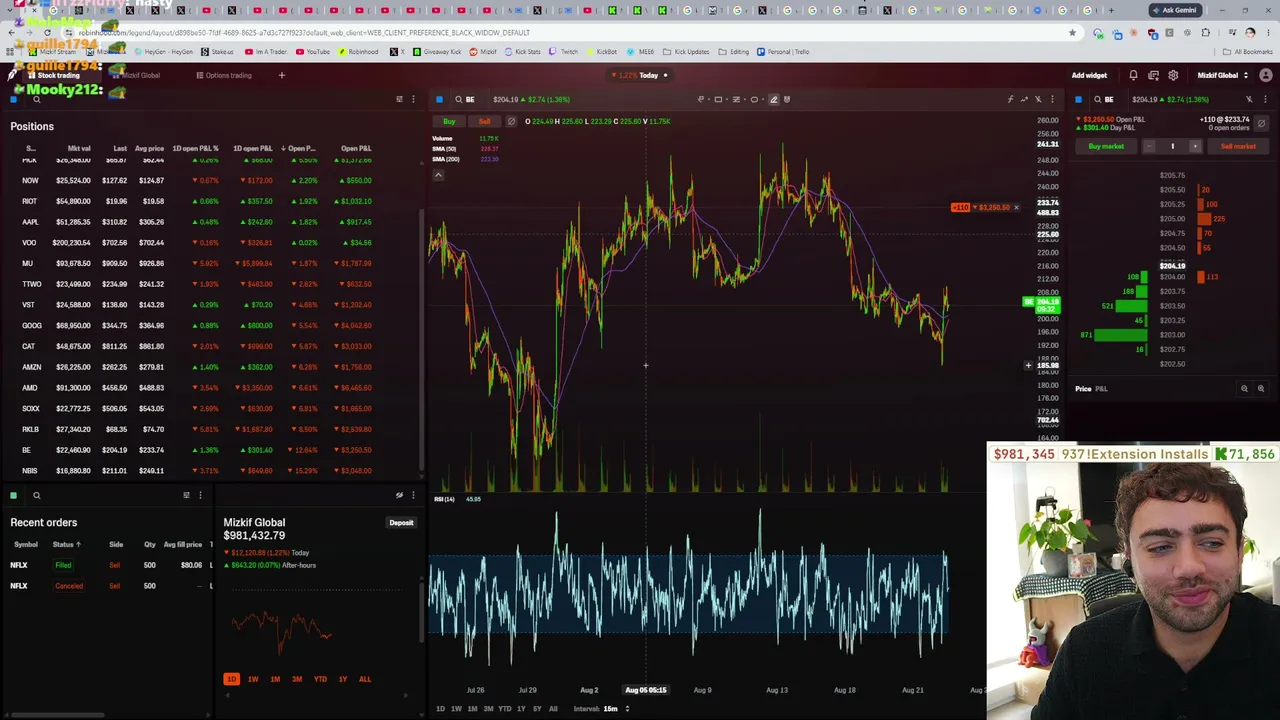
Task: Toggle the crossed-out tool icon in ladder header
Action: coord(1249,99)
